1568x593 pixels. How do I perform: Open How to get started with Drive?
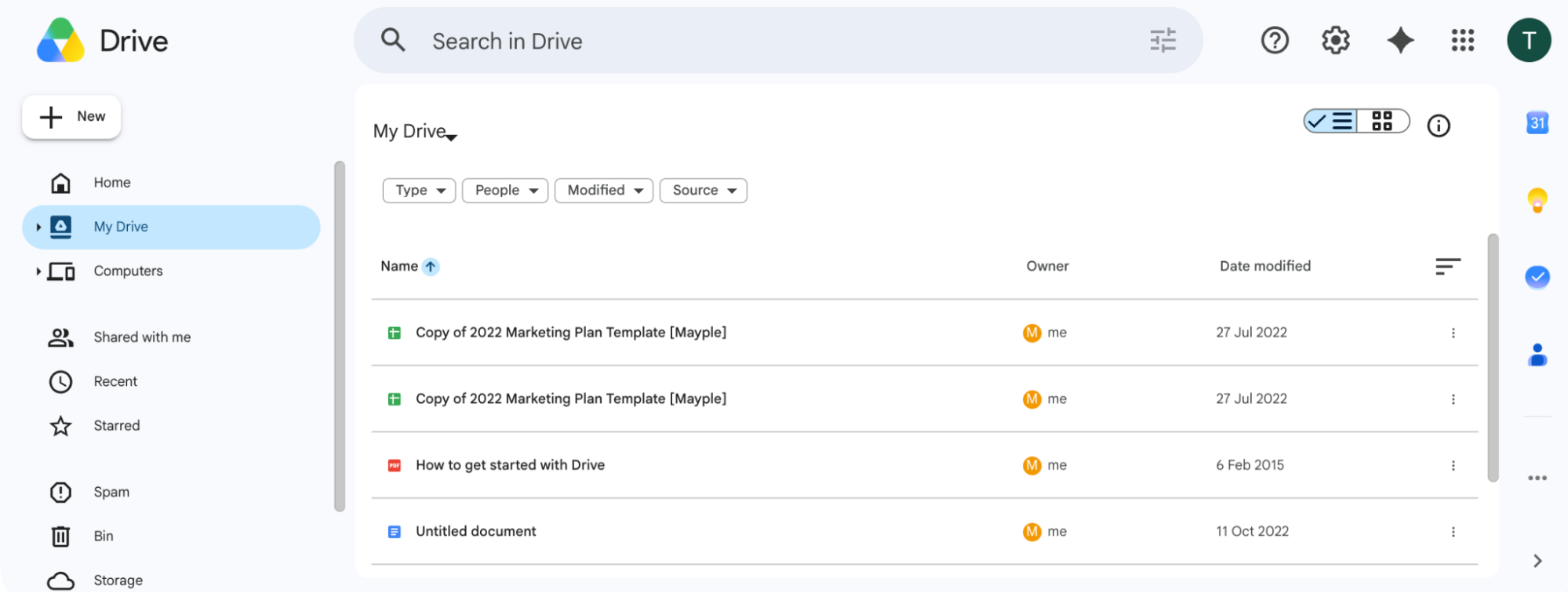pos(510,465)
